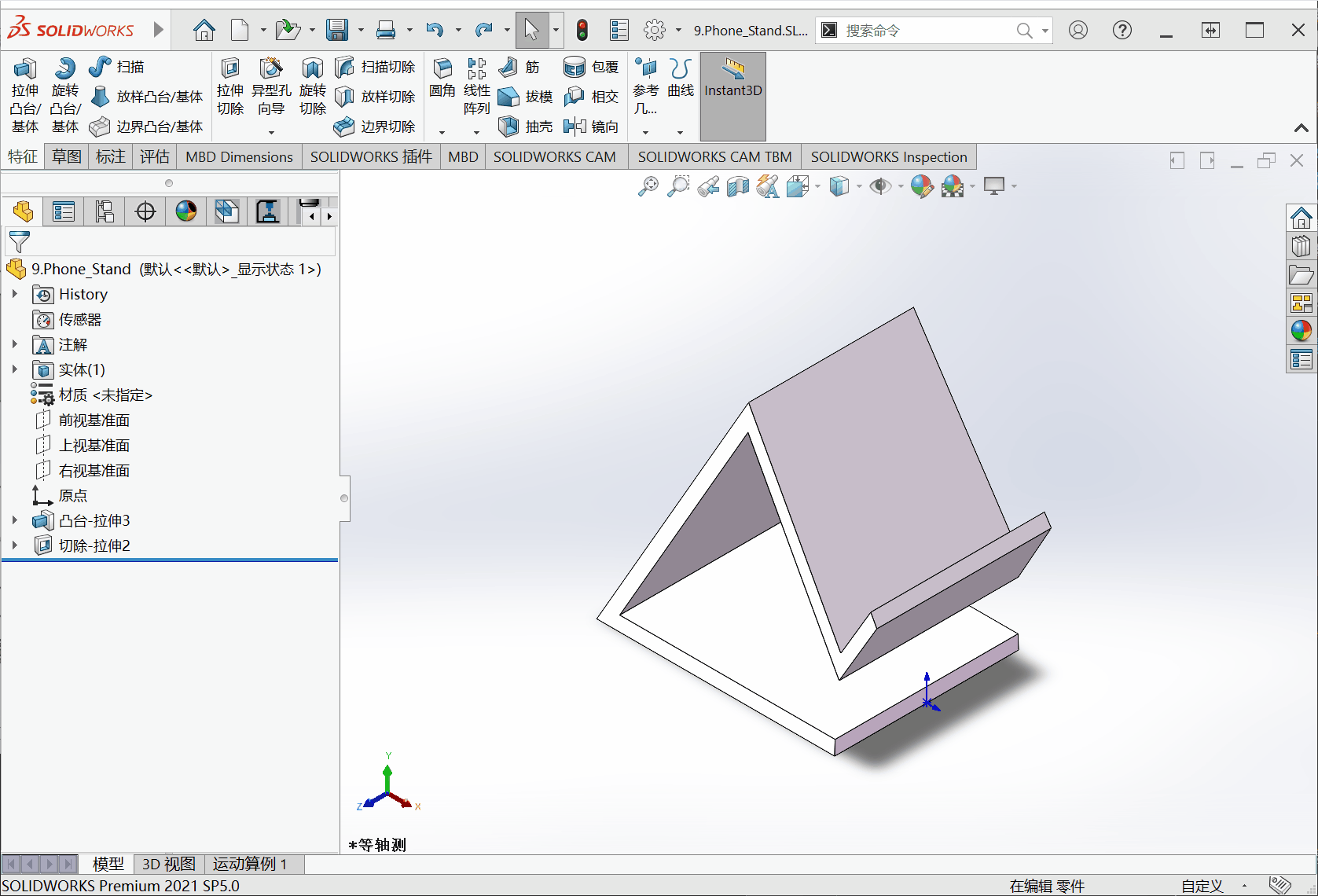1318x896 pixels.
Task: Open the ConfigurationManager tab icon
Action: (x=105, y=211)
